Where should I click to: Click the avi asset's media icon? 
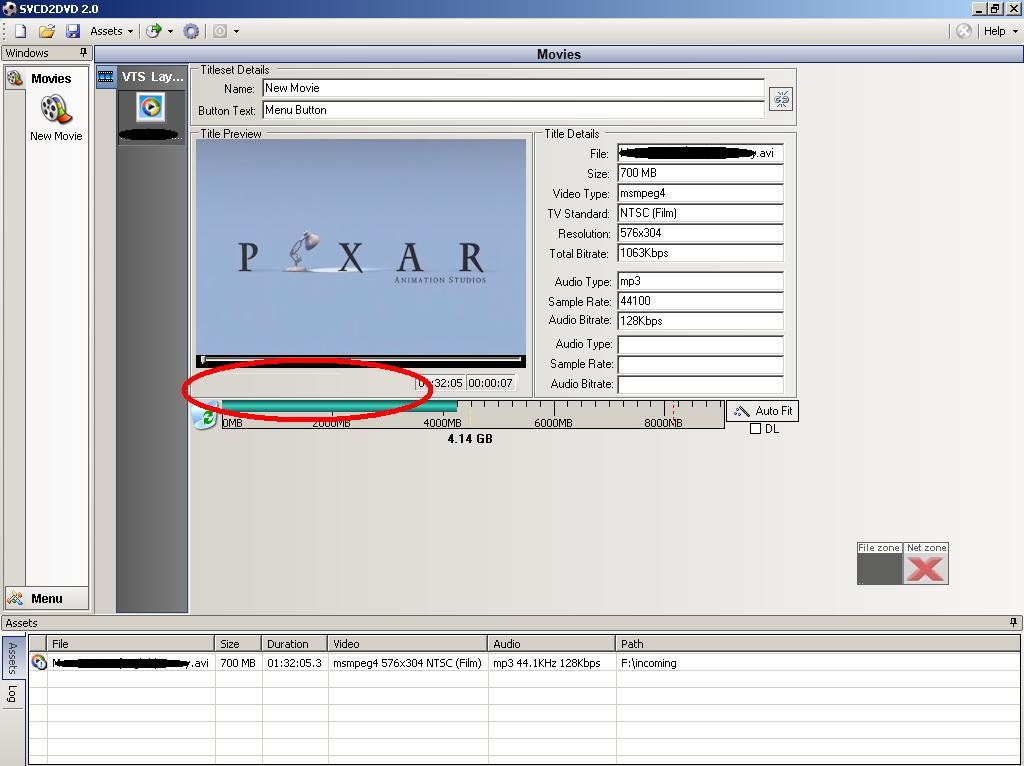coord(39,662)
